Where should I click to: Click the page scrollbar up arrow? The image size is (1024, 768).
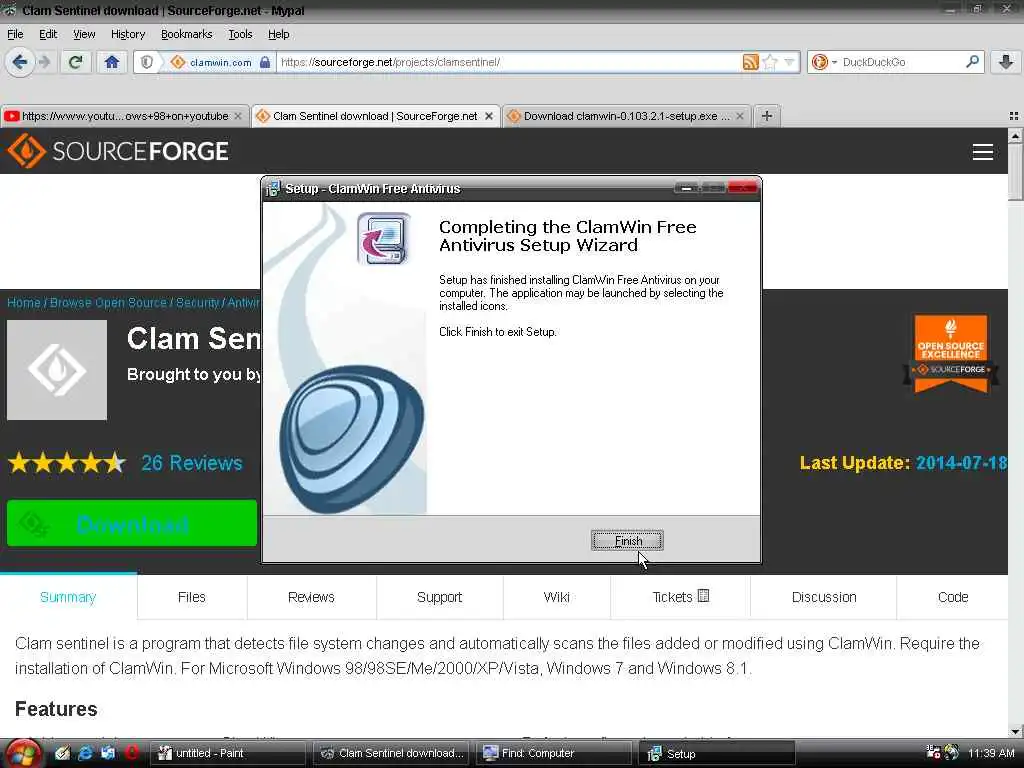pos(1016,136)
